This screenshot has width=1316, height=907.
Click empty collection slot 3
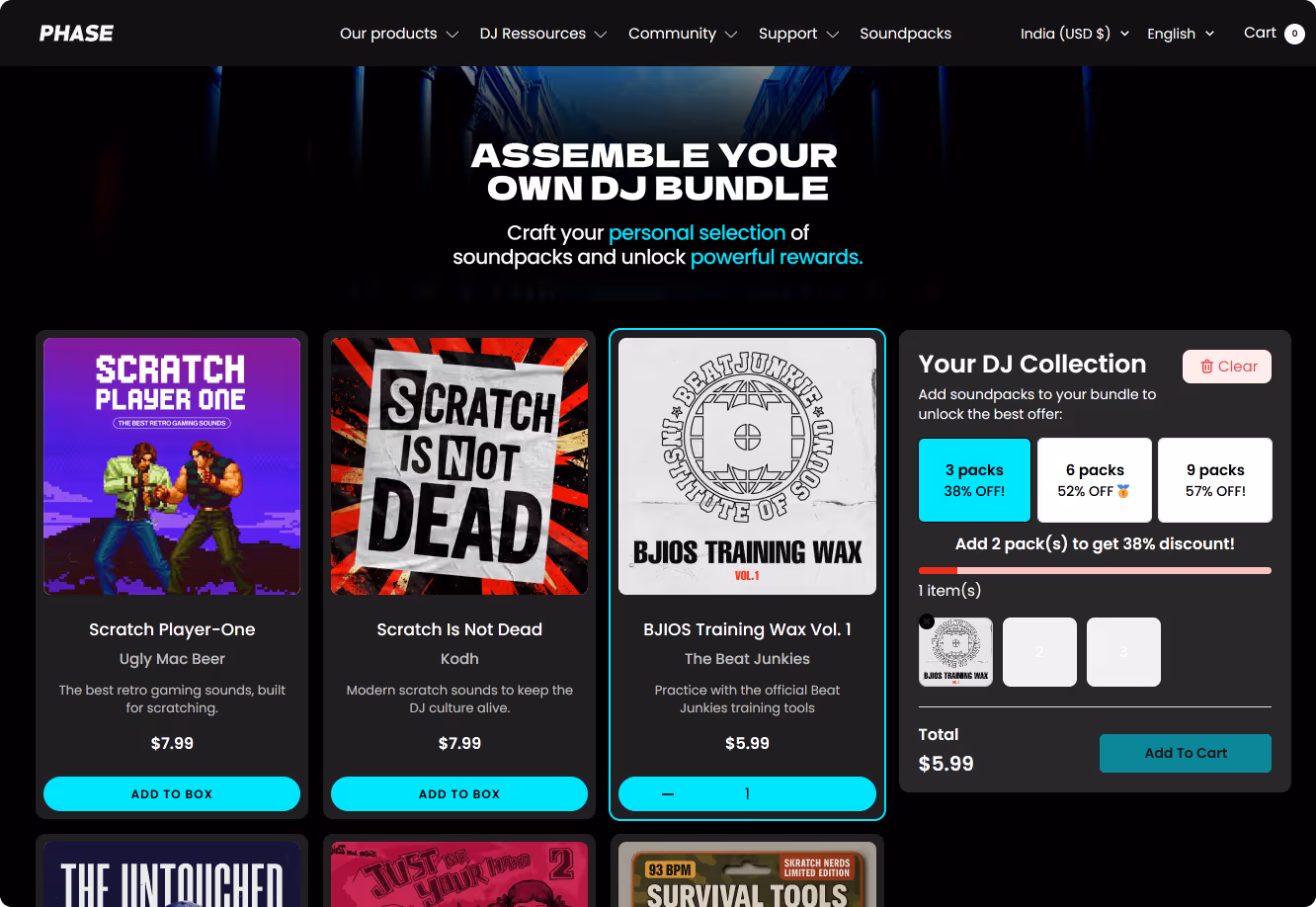pyautogui.click(x=1123, y=652)
